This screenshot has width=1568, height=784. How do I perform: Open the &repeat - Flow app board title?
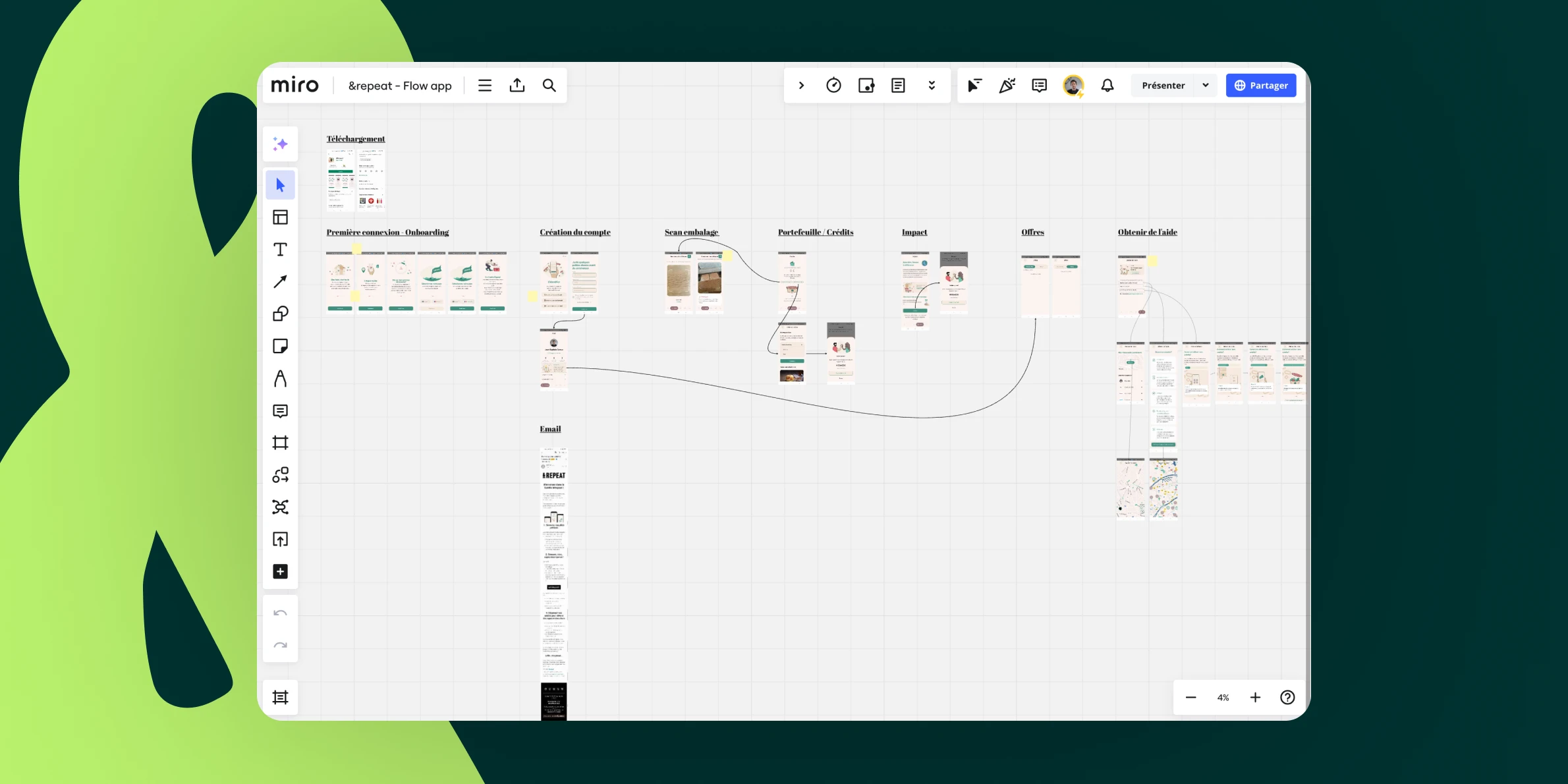coord(399,86)
